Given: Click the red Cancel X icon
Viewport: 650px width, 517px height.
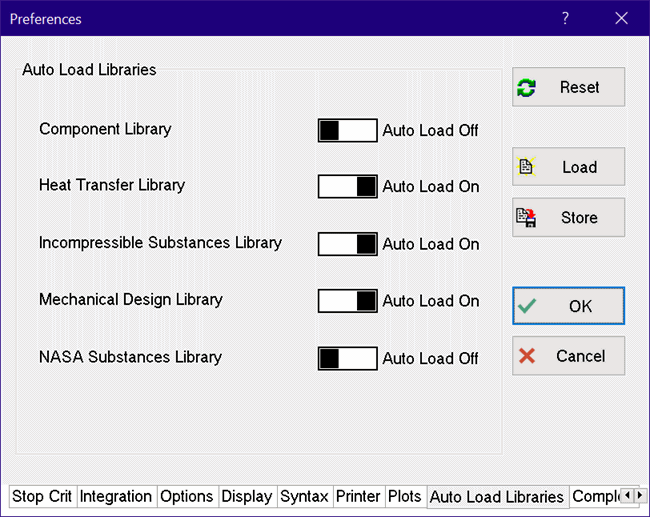Looking at the screenshot, I should pos(527,356).
